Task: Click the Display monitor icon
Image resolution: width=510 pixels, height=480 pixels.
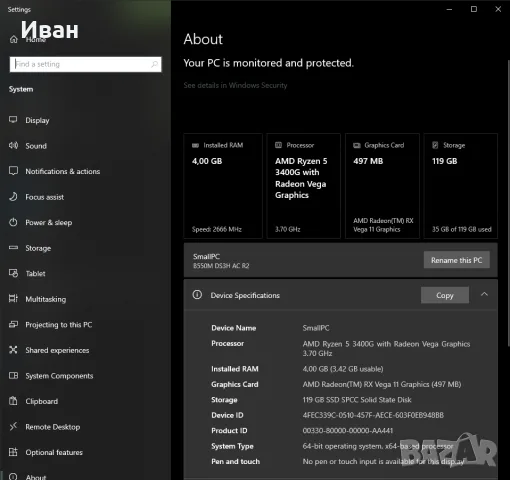Action: (13, 120)
